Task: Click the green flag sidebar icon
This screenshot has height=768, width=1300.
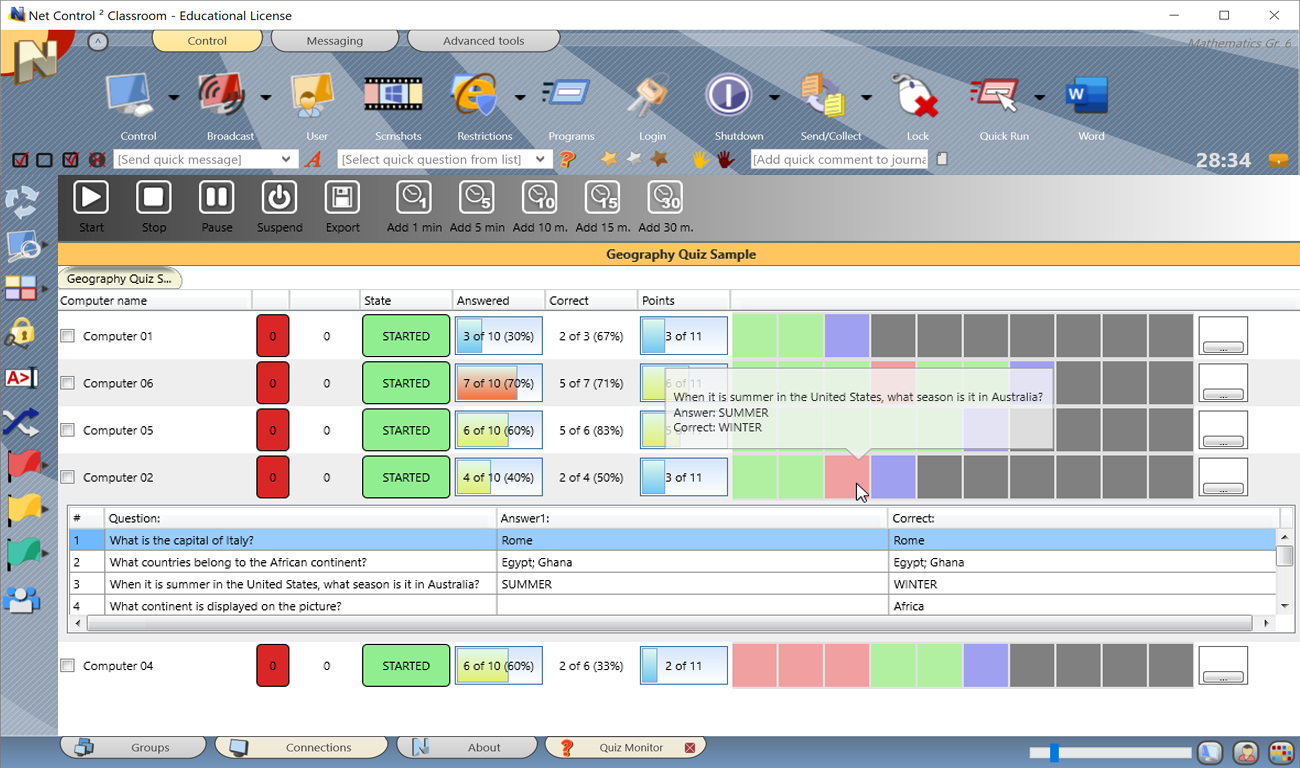Action: [x=22, y=554]
